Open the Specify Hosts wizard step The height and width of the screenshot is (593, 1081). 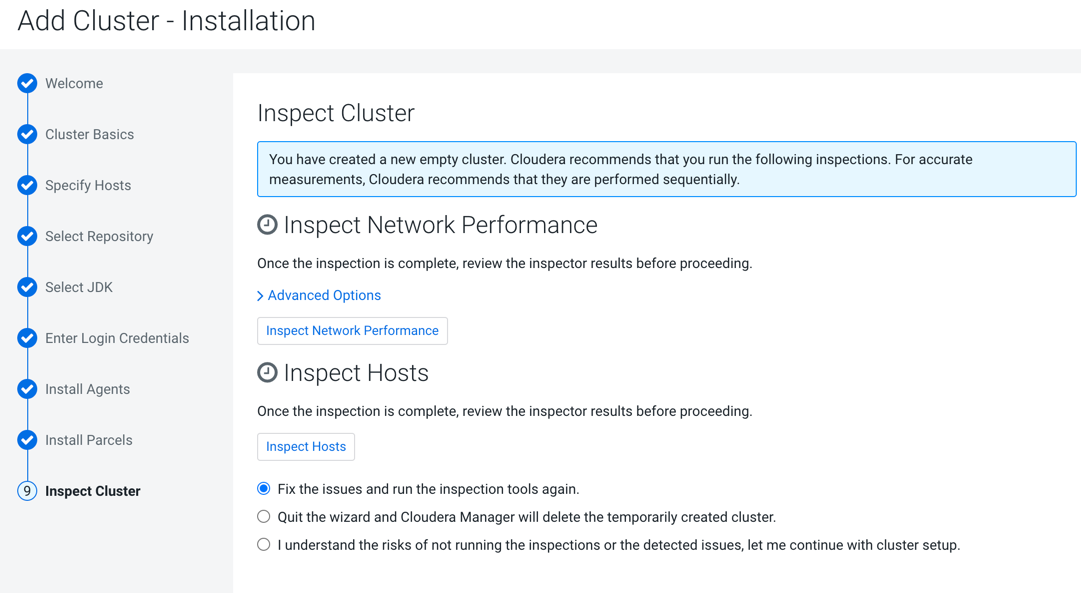coord(88,186)
